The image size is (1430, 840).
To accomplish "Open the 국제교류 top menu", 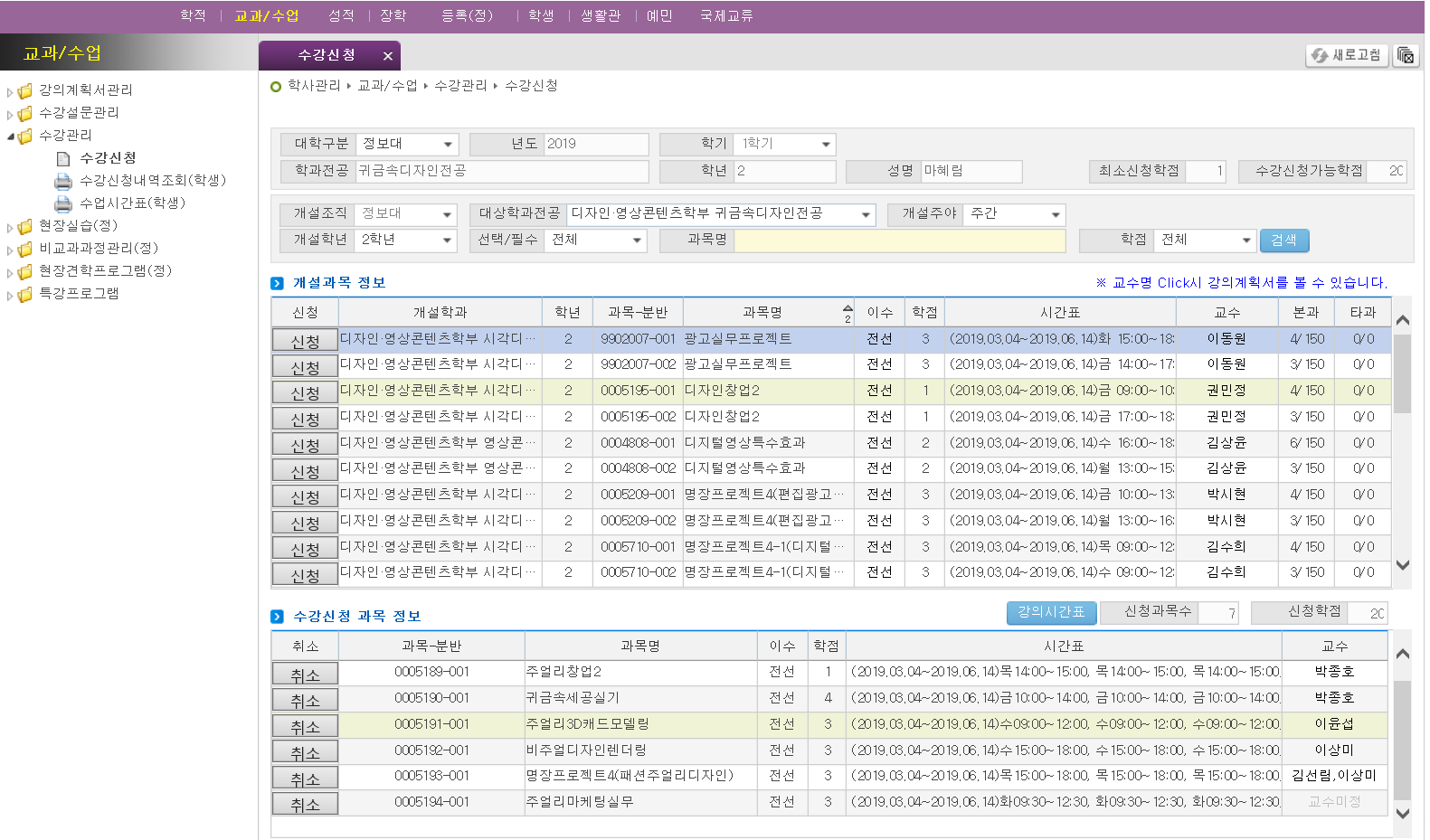I will tap(726, 15).
